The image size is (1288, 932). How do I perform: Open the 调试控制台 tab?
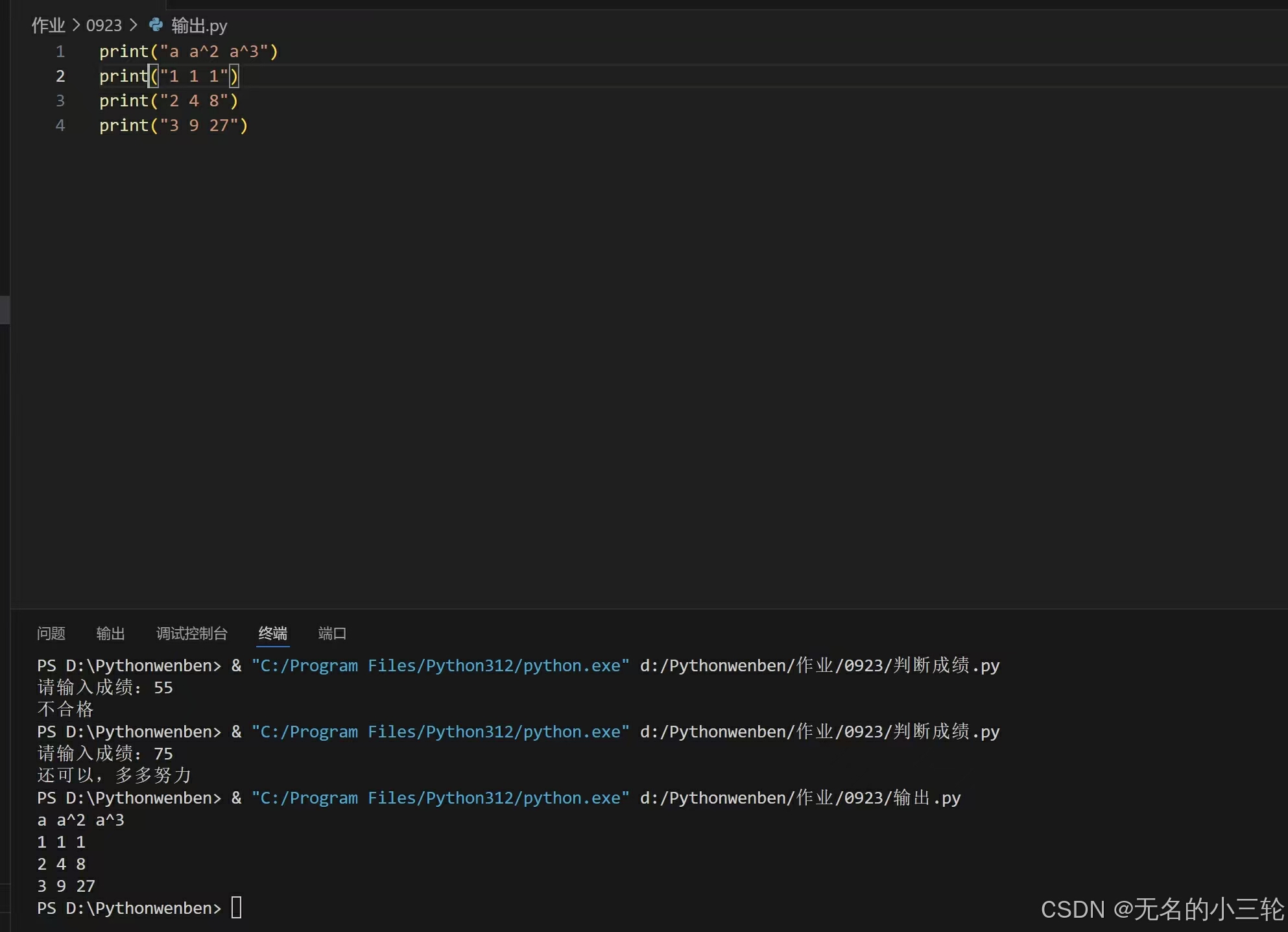pyautogui.click(x=191, y=633)
